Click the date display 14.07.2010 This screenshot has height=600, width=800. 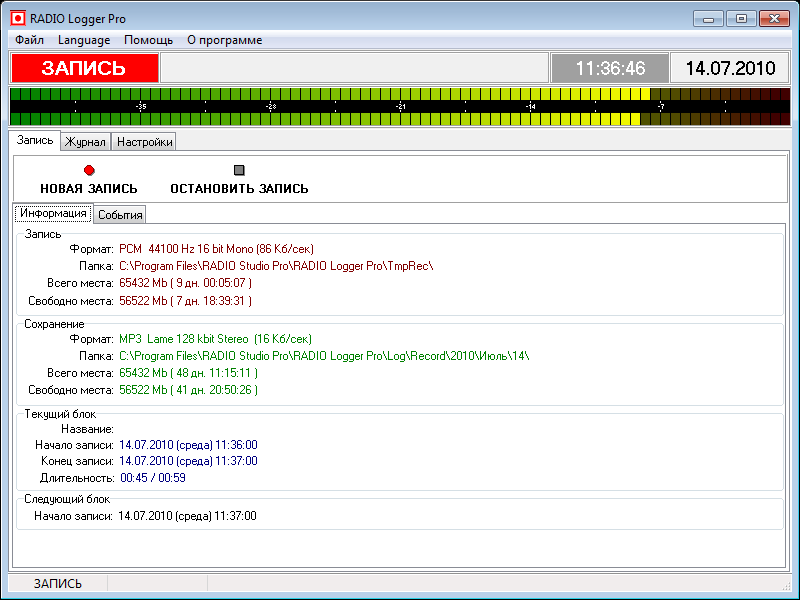[x=730, y=68]
